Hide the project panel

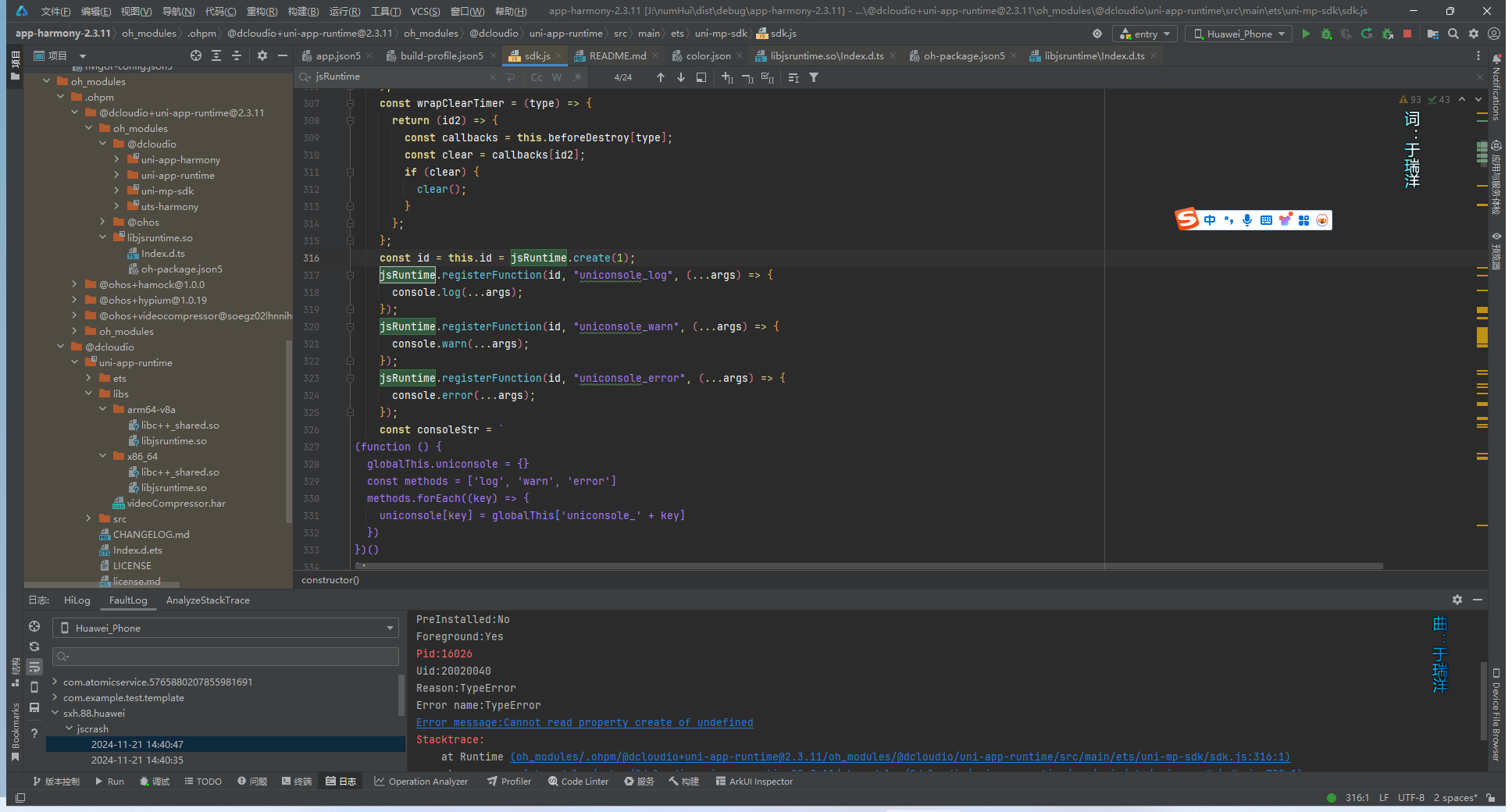pyautogui.click(x=283, y=55)
